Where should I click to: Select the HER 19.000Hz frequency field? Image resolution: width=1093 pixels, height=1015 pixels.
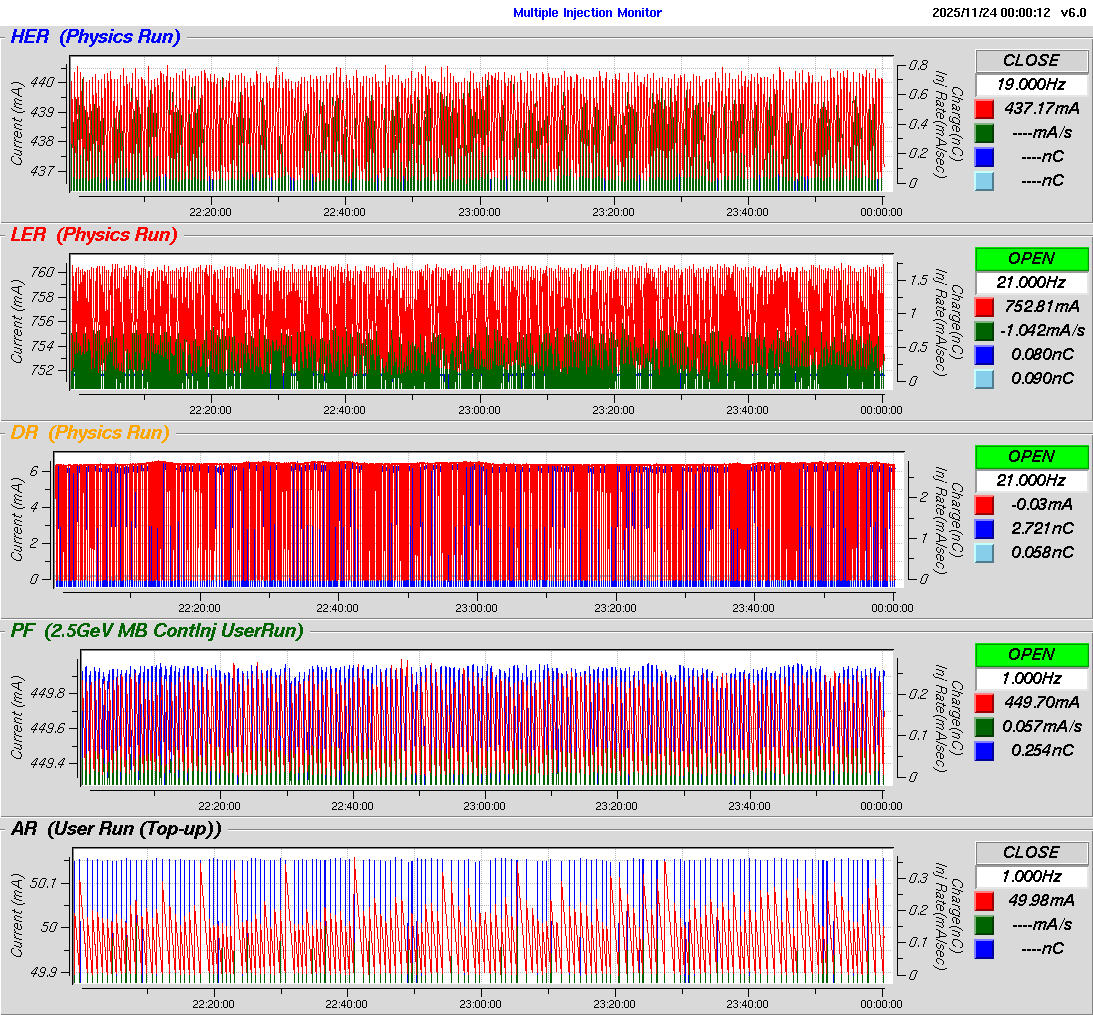tap(1031, 84)
